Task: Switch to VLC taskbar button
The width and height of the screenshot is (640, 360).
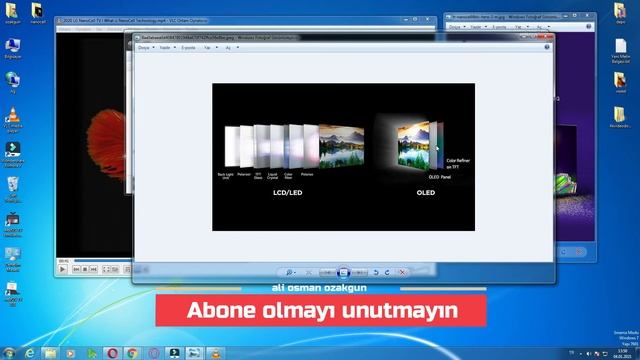Action: (216, 353)
